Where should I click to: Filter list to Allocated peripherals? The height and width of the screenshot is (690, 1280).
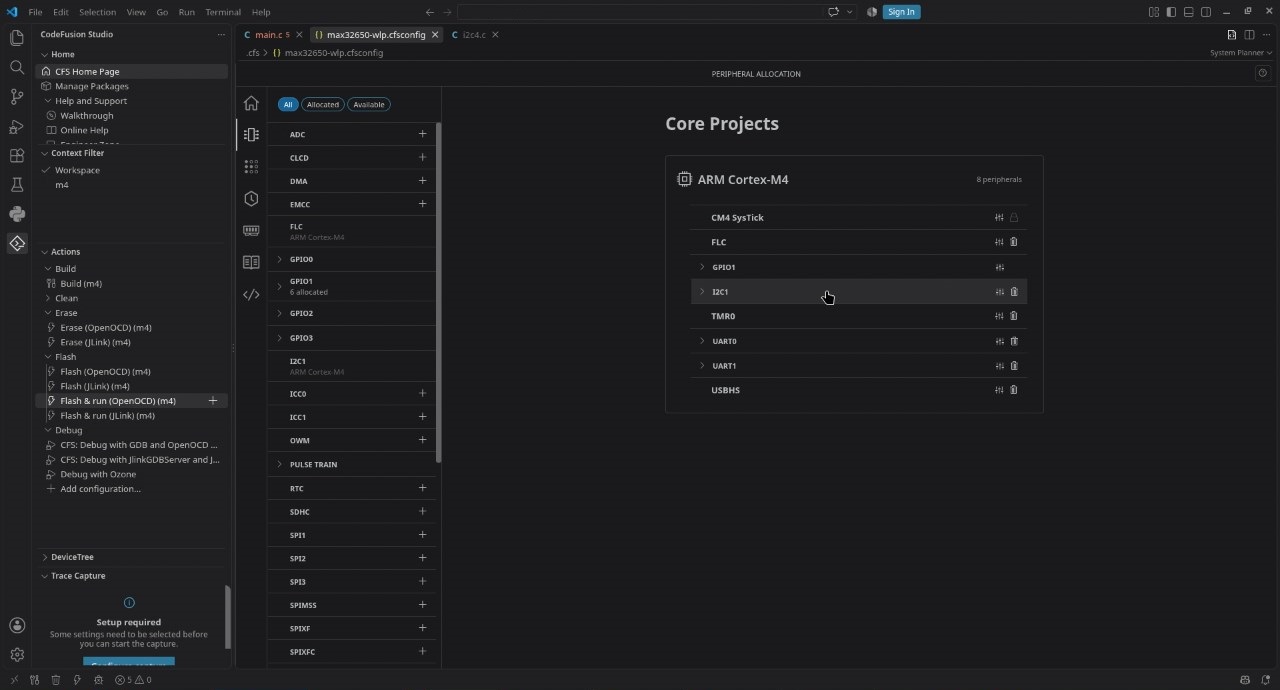click(323, 104)
